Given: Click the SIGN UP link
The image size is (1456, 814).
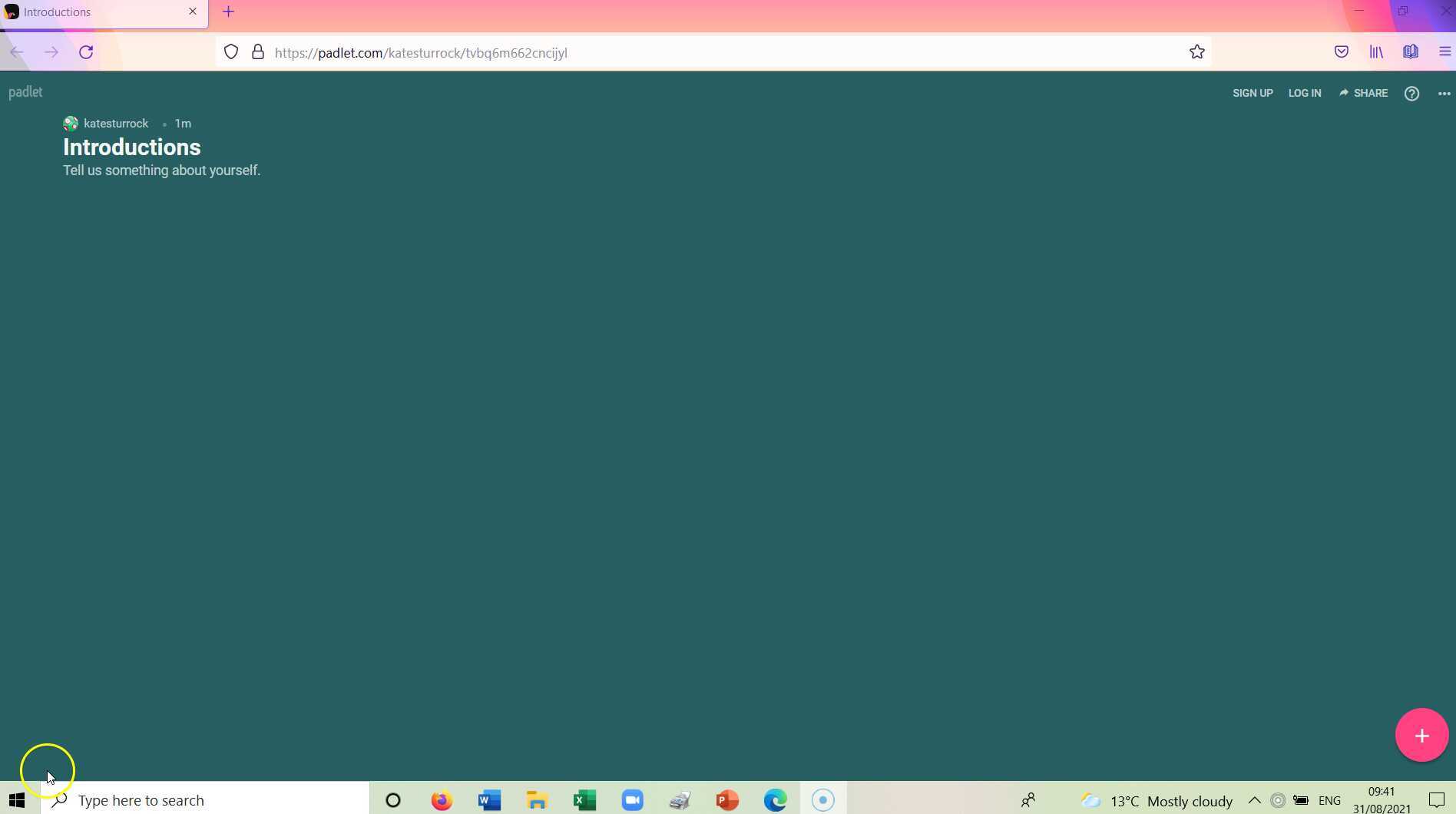Looking at the screenshot, I should point(1252,93).
